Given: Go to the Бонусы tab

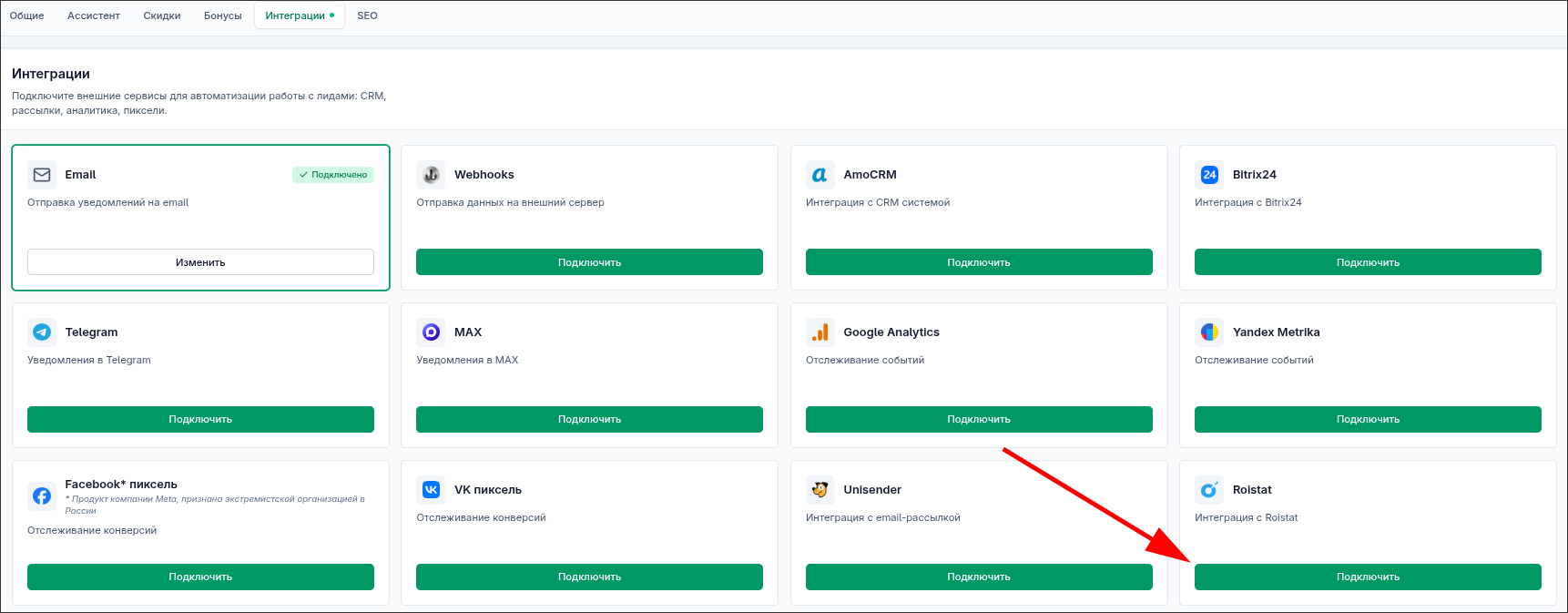Looking at the screenshot, I should [223, 15].
